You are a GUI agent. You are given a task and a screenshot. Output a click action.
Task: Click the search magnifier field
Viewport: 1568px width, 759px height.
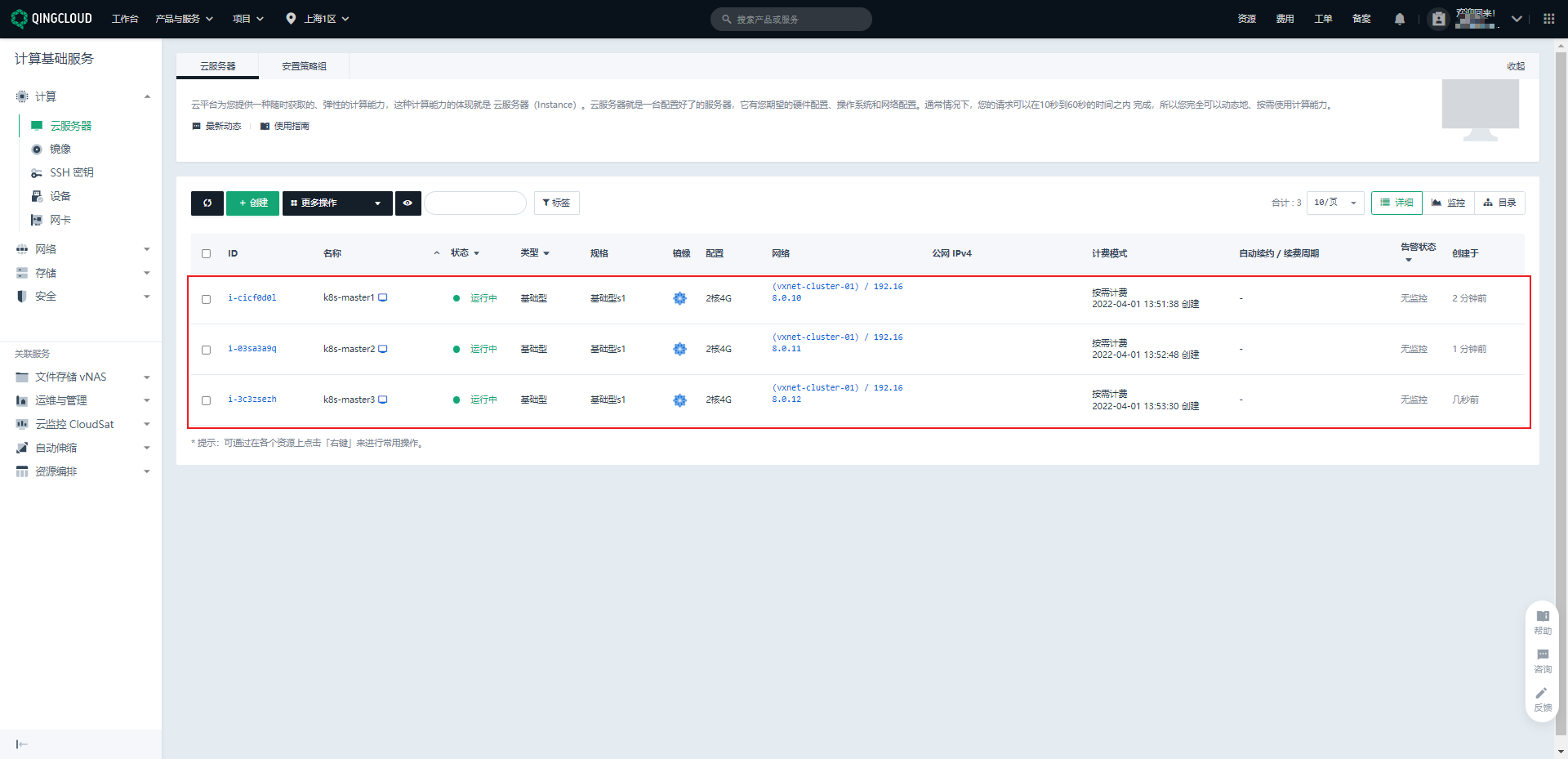click(791, 19)
